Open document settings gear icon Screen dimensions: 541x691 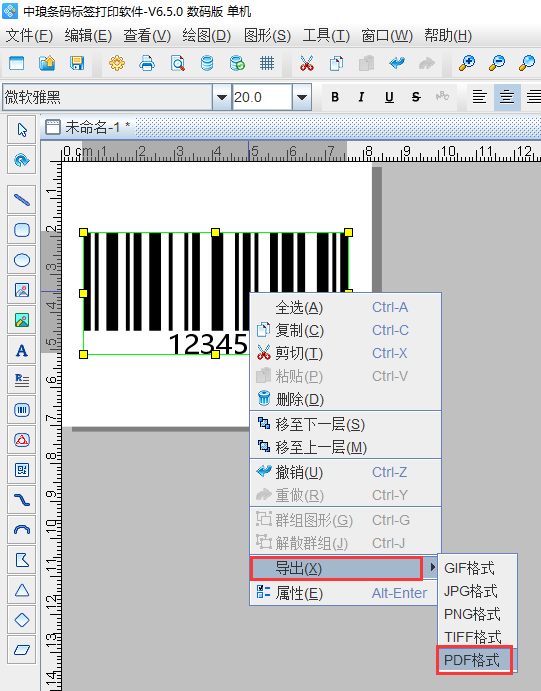[117, 63]
